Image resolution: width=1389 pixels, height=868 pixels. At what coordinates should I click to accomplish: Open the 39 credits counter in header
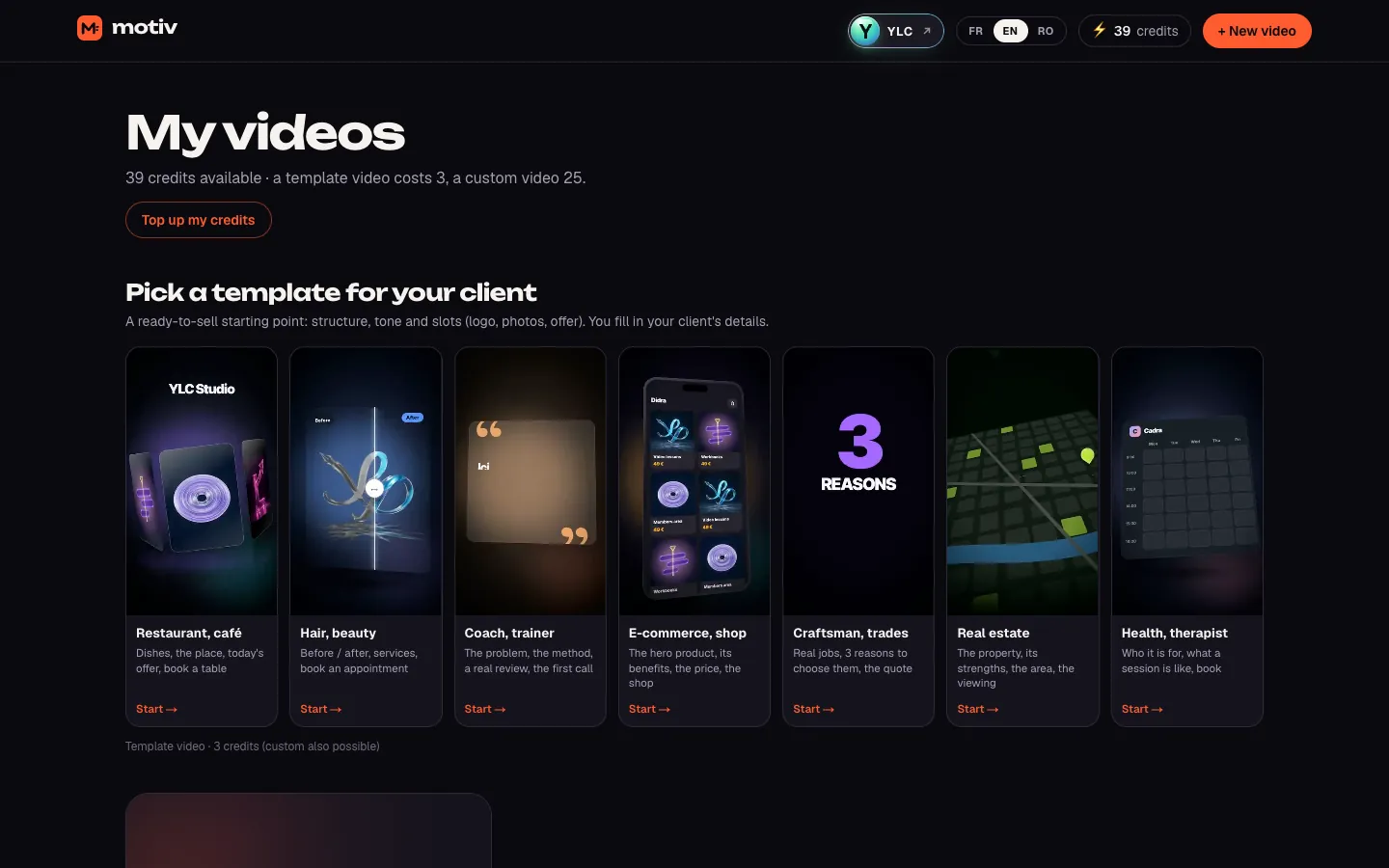tap(1135, 31)
